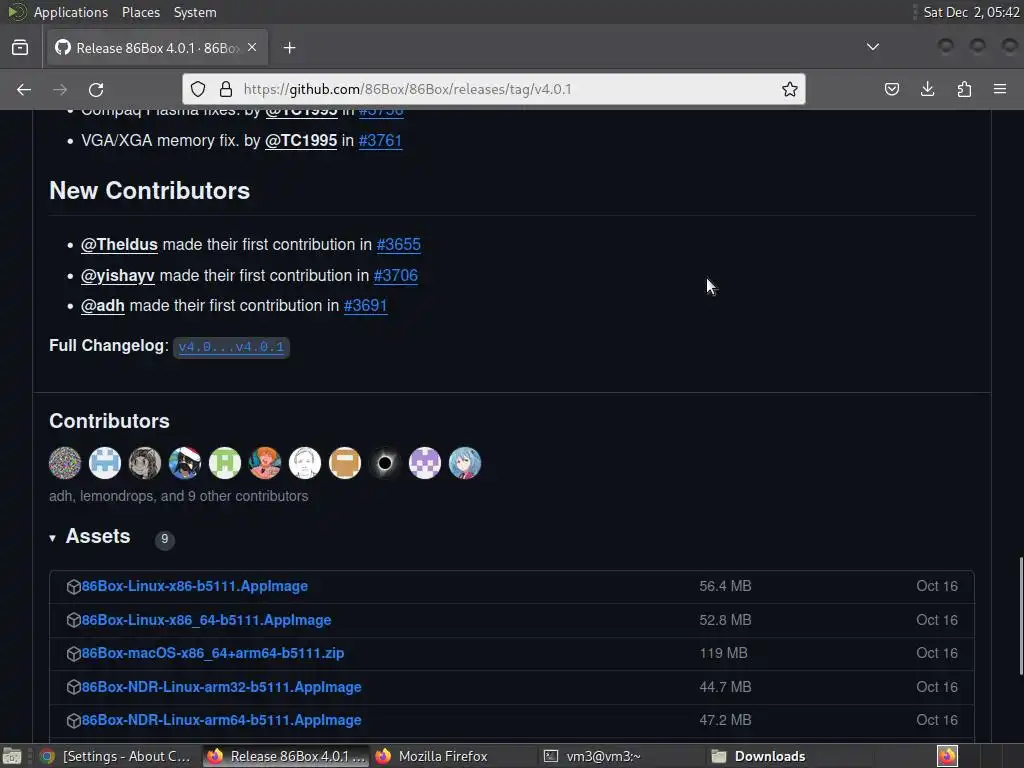This screenshot has width=1024, height=768.
Task: Open the System menu
Action: tap(195, 12)
